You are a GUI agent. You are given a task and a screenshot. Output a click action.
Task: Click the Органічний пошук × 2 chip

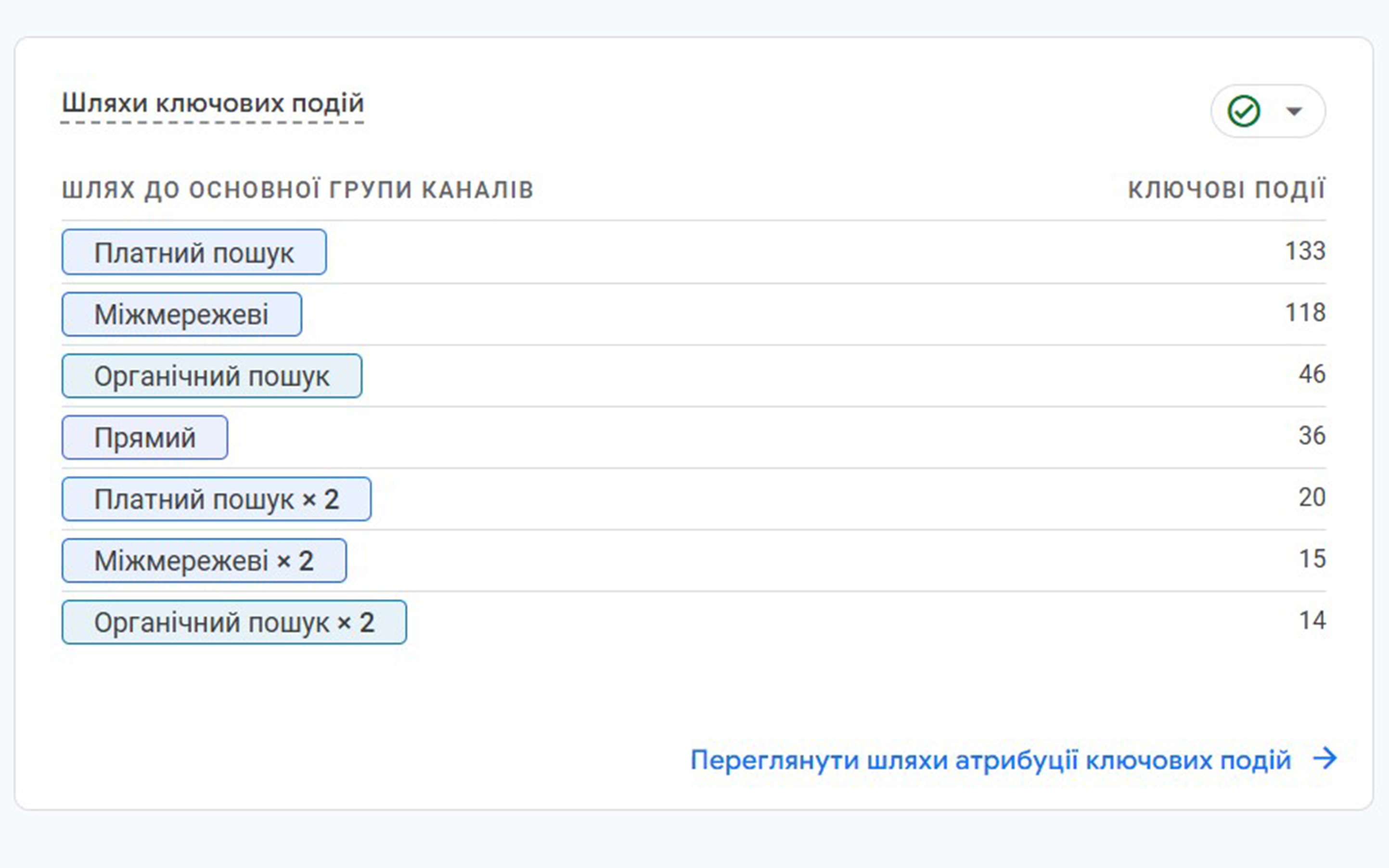point(234,622)
